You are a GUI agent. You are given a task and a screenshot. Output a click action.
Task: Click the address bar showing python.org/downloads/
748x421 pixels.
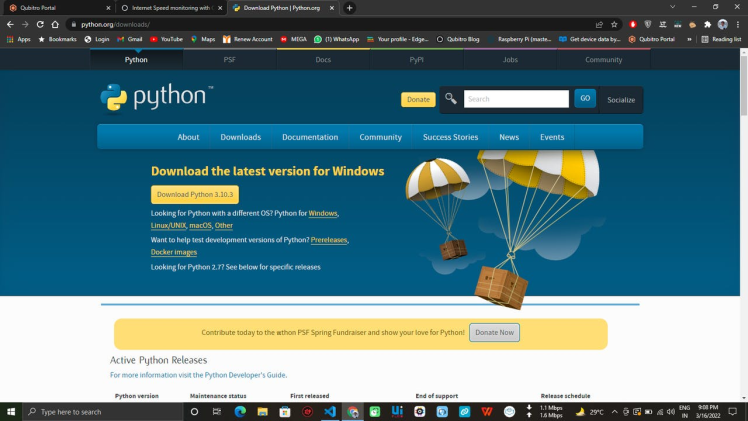coord(329,24)
